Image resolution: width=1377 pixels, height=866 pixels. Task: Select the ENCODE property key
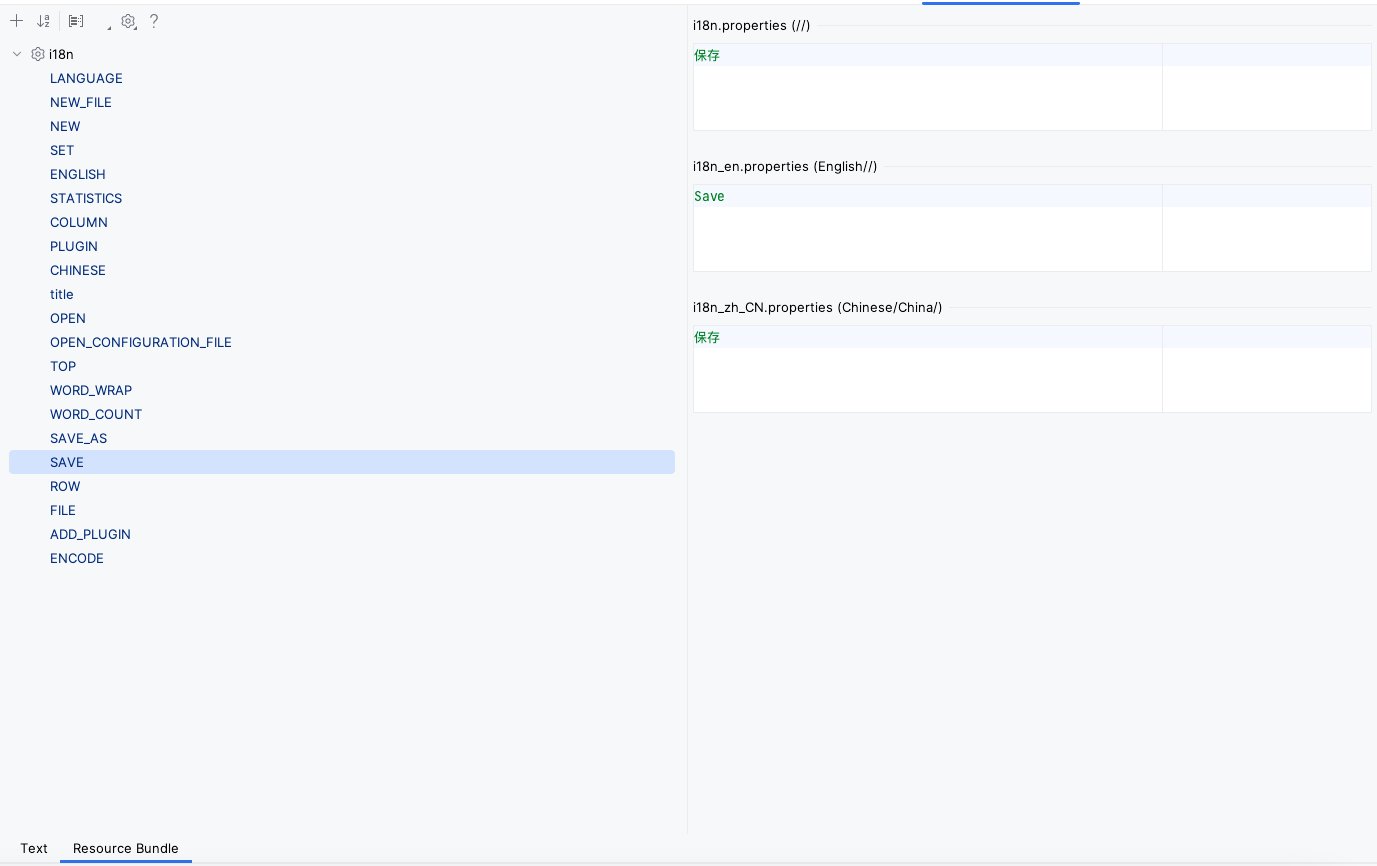click(x=77, y=558)
